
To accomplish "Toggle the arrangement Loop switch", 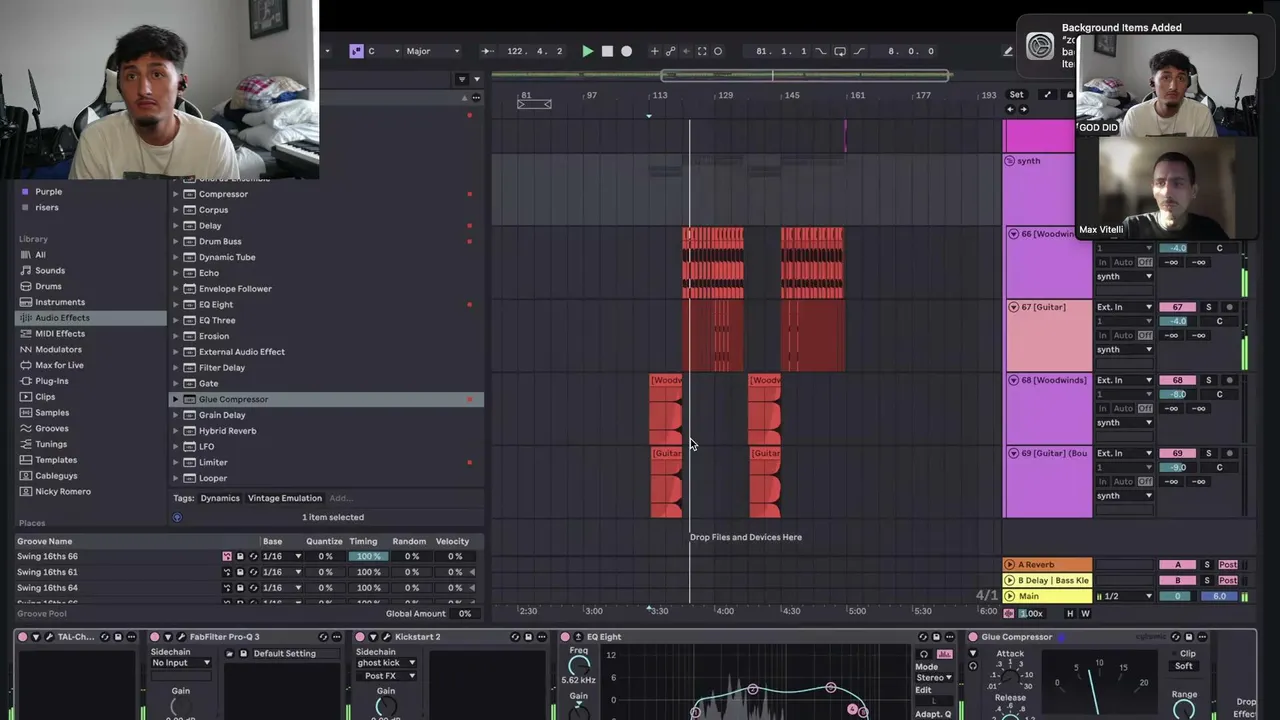I will coord(840,51).
